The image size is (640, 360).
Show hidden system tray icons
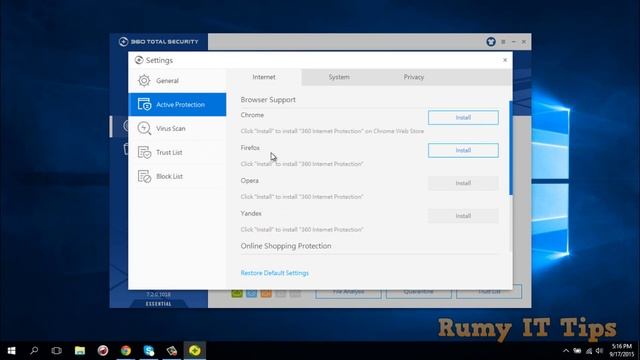point(566,351)
